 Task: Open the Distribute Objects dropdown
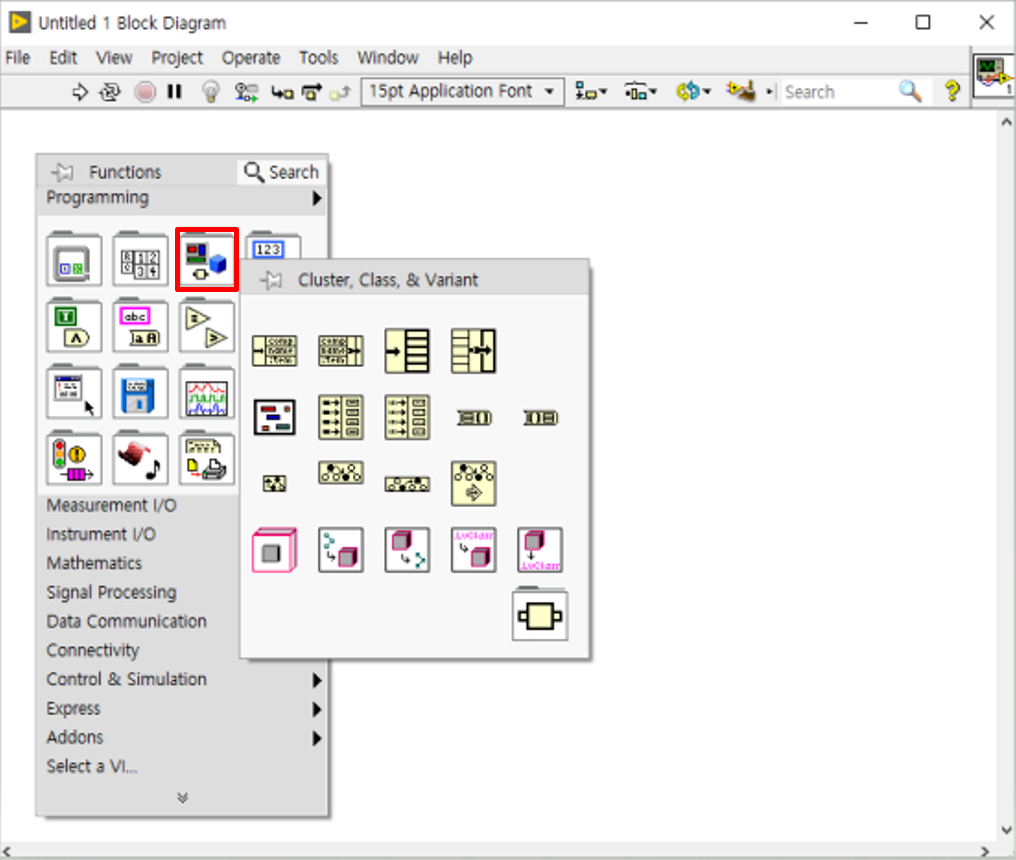click(640, 92)
